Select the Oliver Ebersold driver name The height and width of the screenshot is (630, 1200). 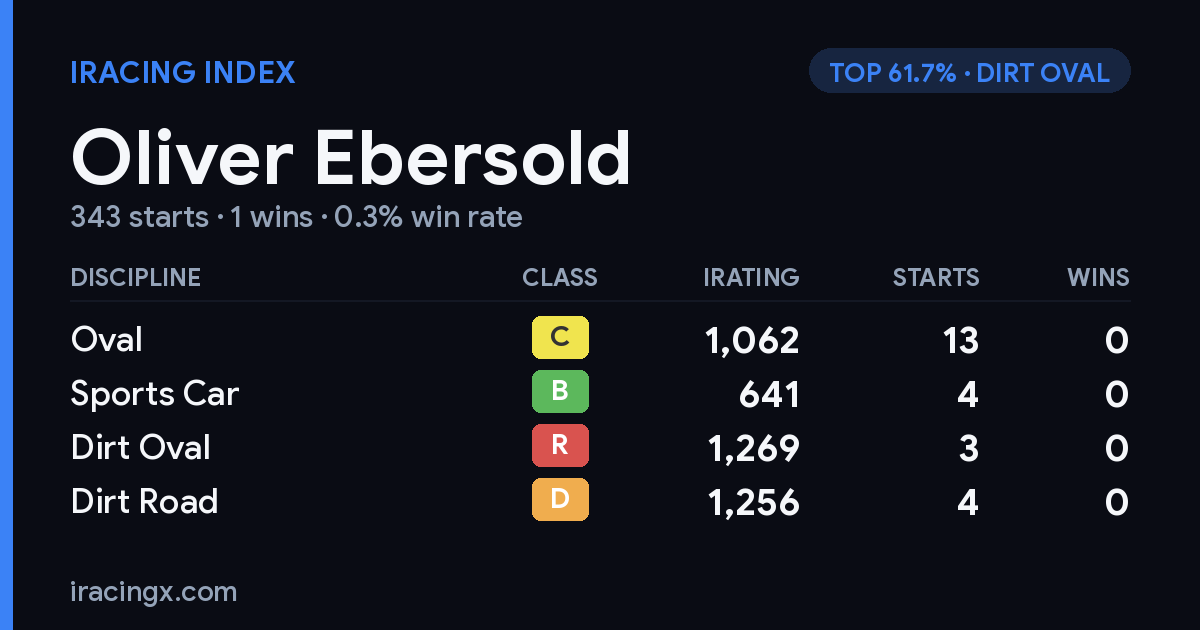(x=351, y=158)
